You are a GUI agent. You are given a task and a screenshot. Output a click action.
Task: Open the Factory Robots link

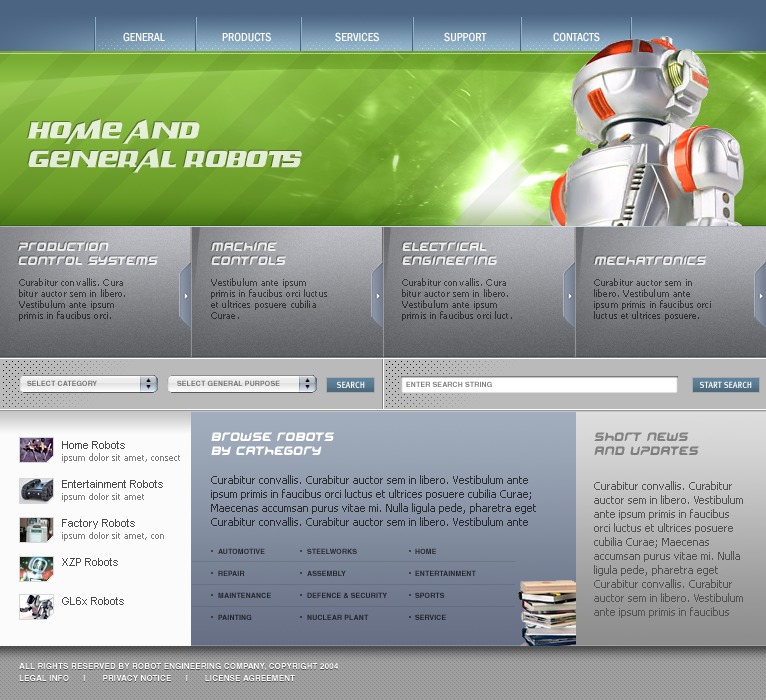click(x=98, y=523)
